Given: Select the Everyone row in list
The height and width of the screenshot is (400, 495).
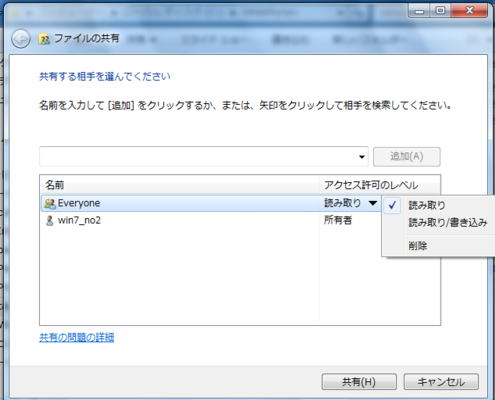Looking at the screenshot, I should [x=211, y=203].
